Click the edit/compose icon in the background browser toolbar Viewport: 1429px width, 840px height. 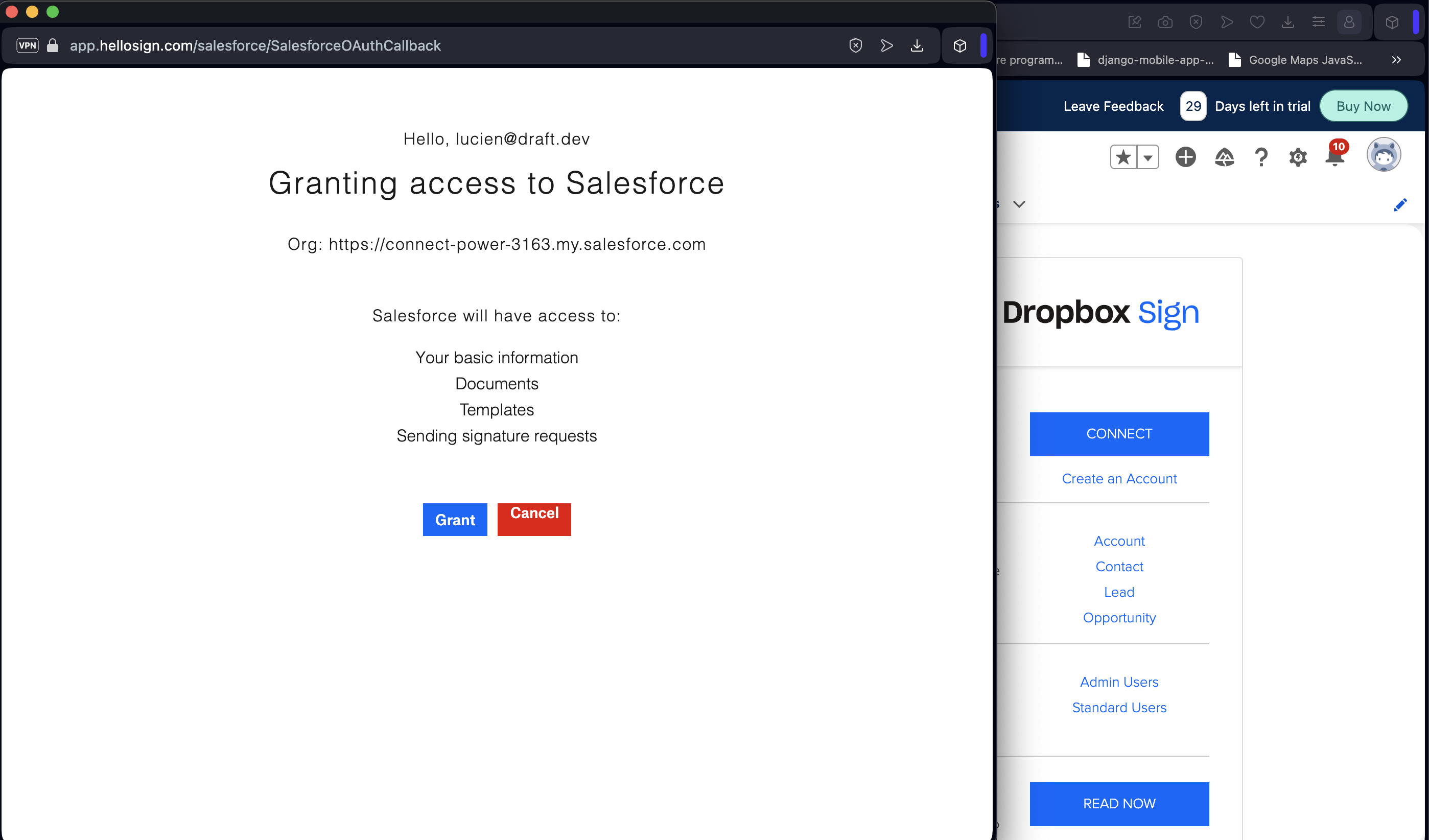[1135, 22]
